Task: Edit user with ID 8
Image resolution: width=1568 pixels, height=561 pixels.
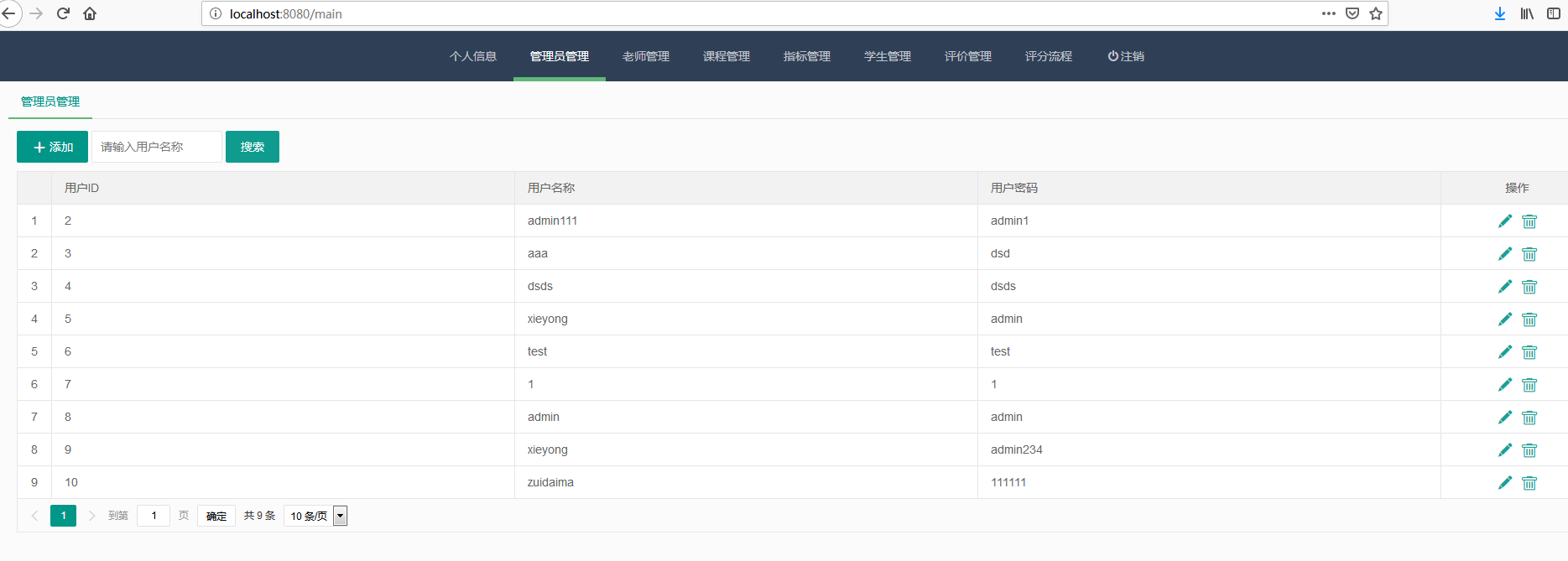Action: click(1505, 417)
